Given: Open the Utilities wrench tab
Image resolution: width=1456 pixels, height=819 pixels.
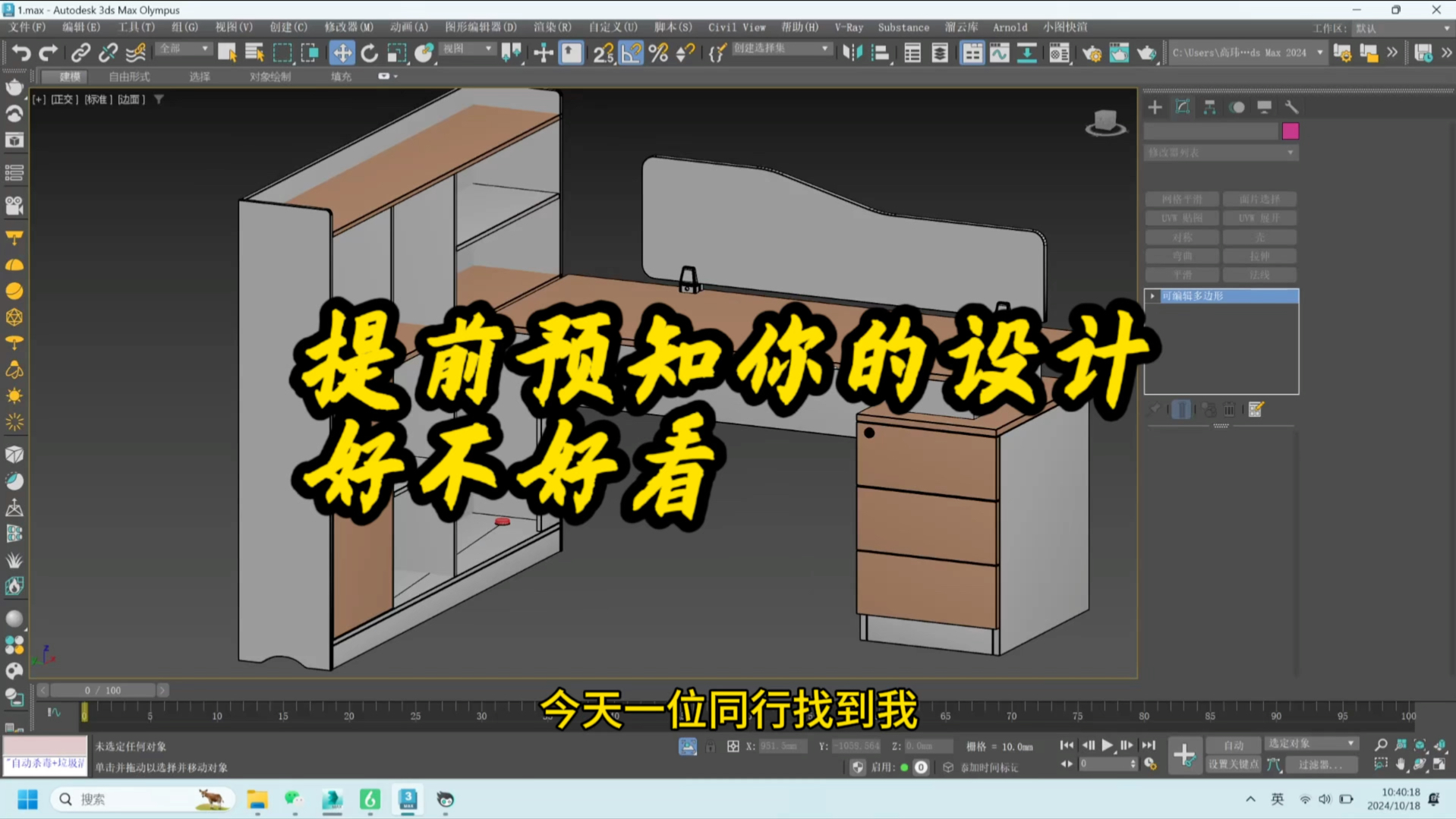Looking at the screenshot, I should (1291, 107).
